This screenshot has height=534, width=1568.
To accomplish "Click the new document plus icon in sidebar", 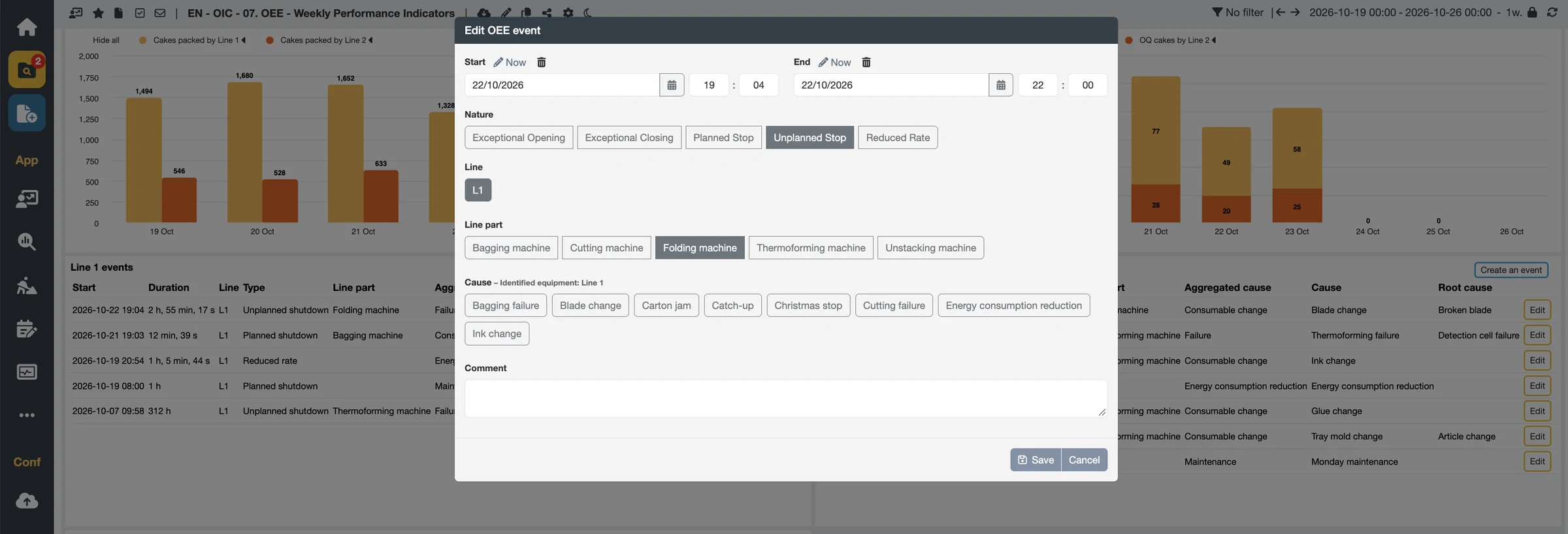I will (27, 113).
